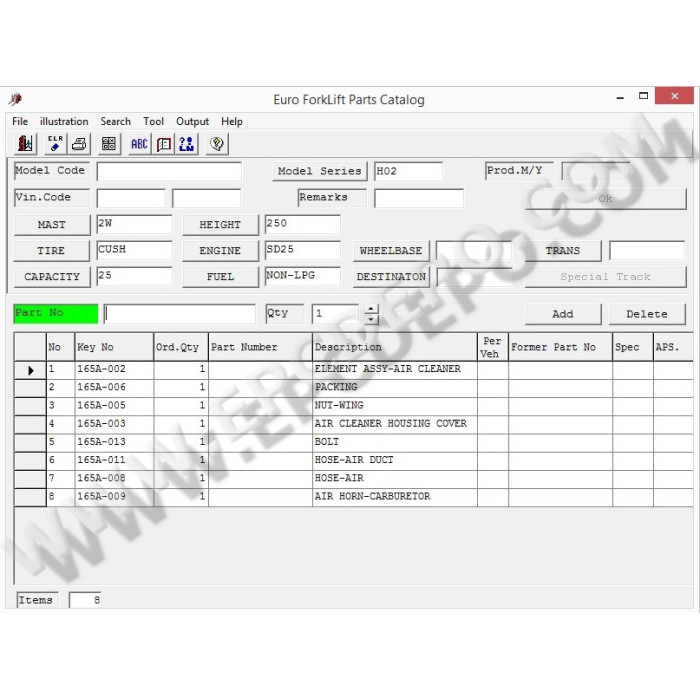Click the Items count field
Viewport: 700px width, 700px height.
[x=85, y=600]
